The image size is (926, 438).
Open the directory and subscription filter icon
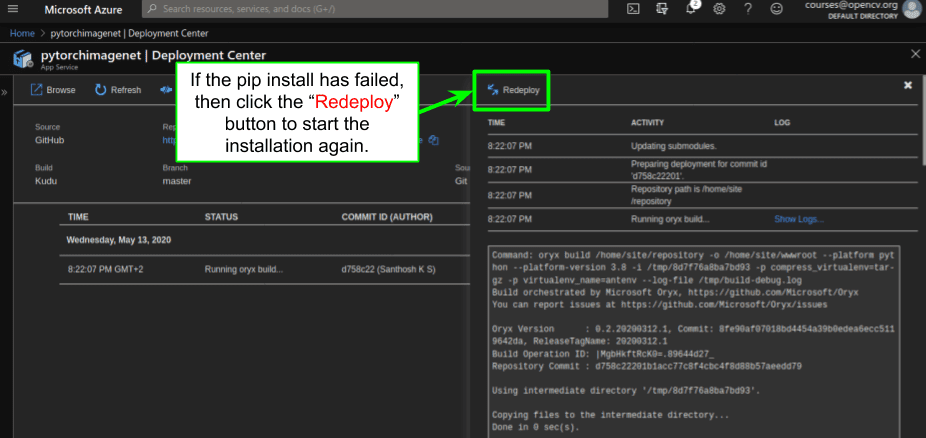(661, 9)
